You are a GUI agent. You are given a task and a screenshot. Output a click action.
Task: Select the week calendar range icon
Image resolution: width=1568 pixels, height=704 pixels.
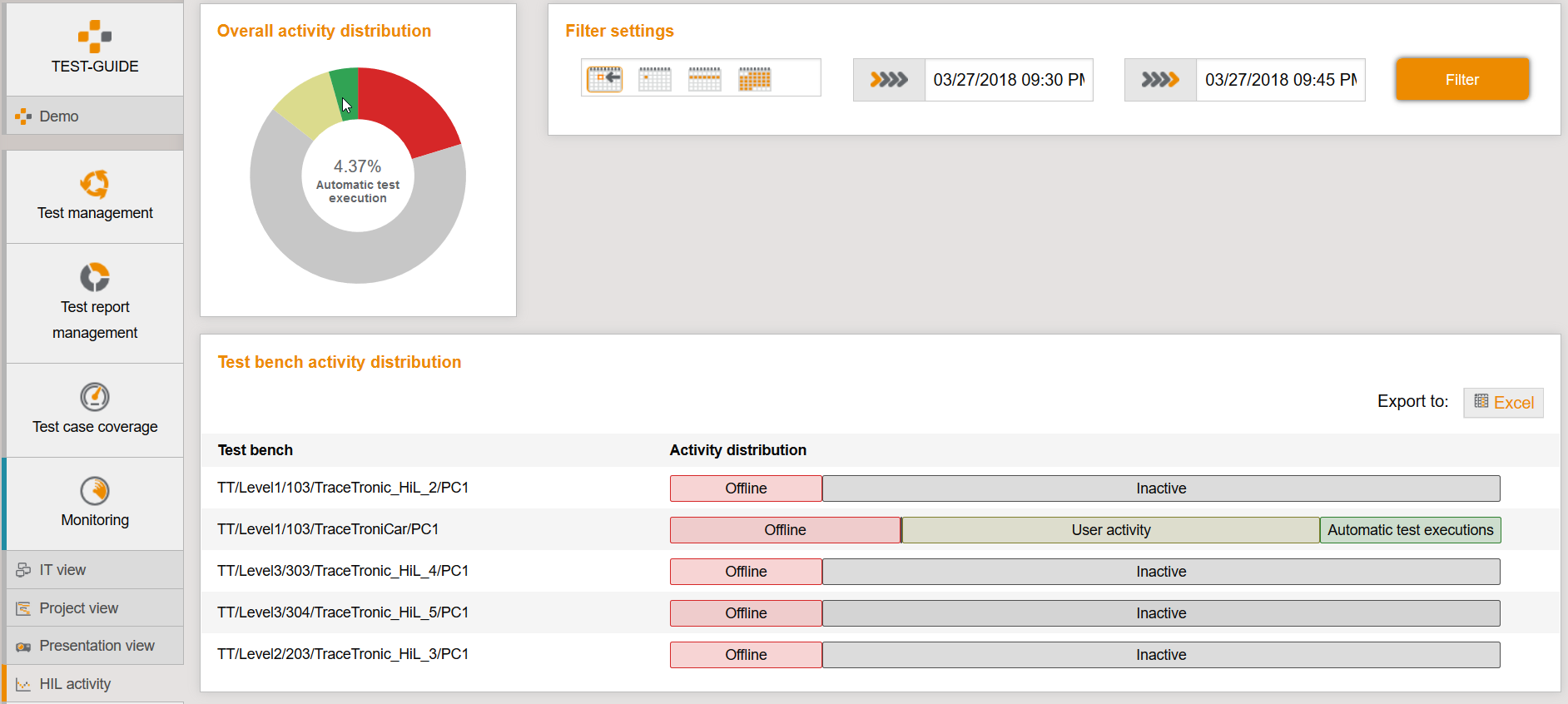(x=705, y=79)
